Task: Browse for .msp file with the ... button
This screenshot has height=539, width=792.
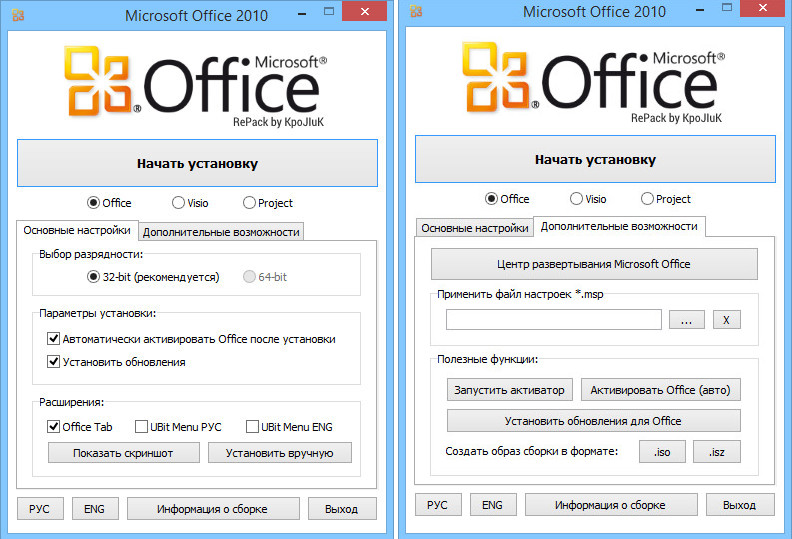Action: pyautogui.click(x=685, y=320)
